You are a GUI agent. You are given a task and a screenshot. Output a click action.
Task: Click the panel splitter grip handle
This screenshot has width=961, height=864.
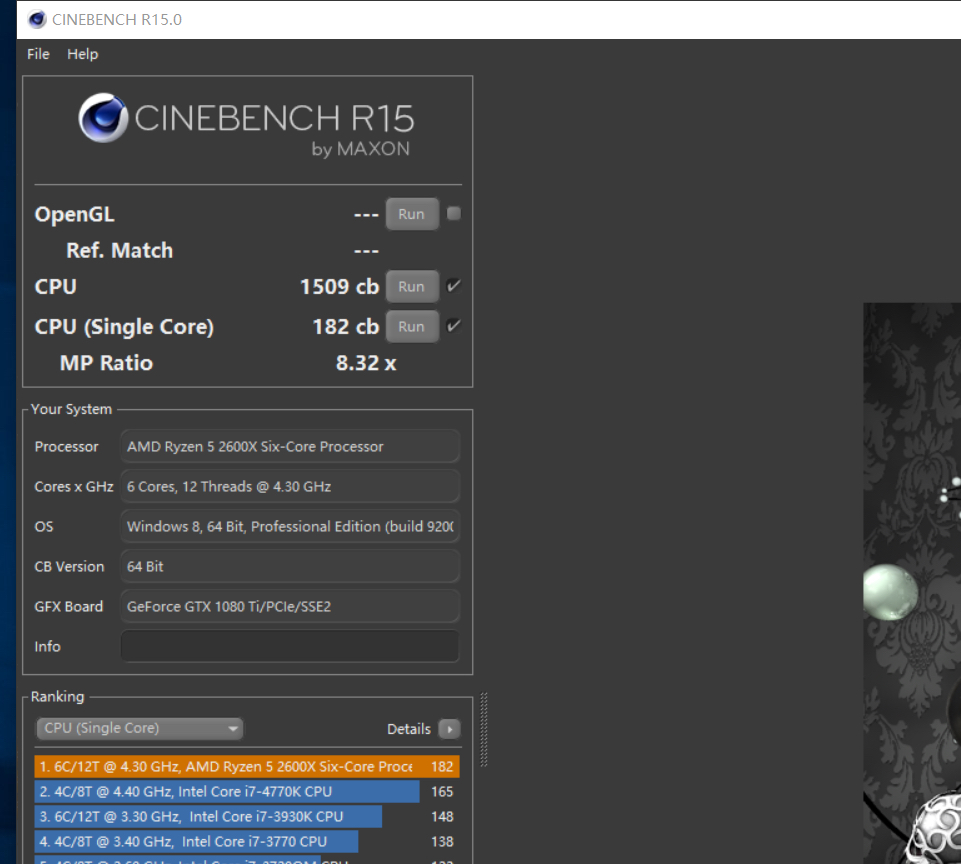point(484,729)
